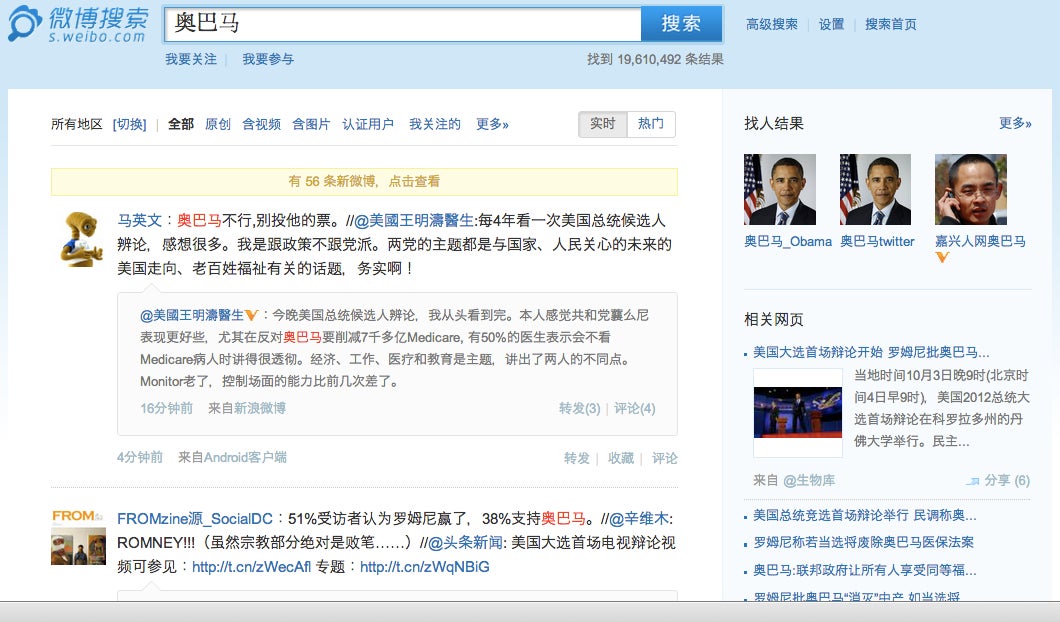Click the V badge under 嘉兴人网奥巴马

[x=942, y=258]
